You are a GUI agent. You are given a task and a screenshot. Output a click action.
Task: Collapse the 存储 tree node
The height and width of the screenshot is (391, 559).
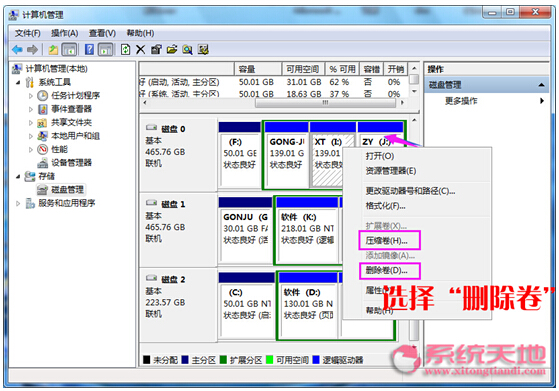point(18,176)
